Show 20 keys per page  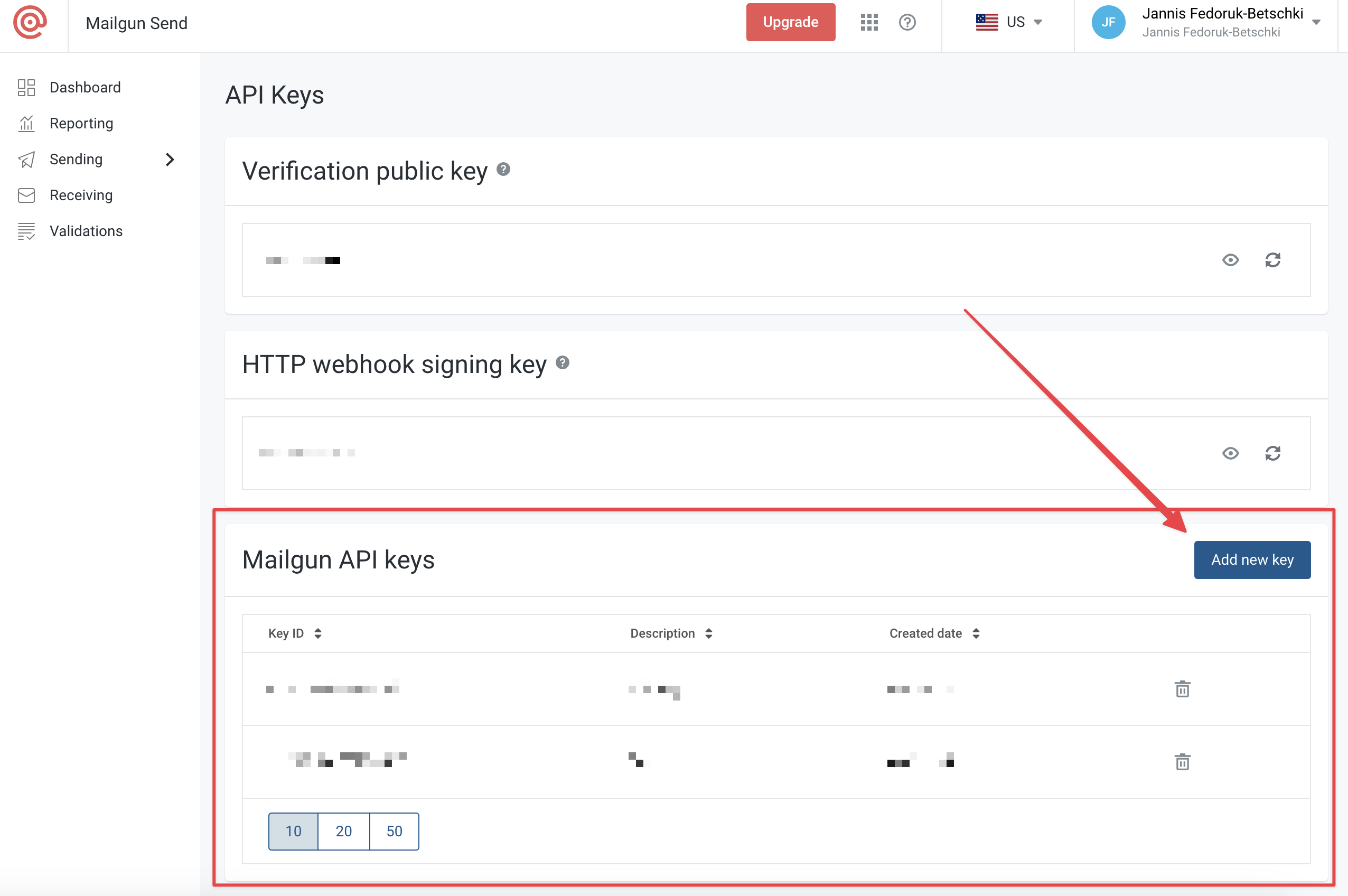pyautogui.click(x=343, y=831)
